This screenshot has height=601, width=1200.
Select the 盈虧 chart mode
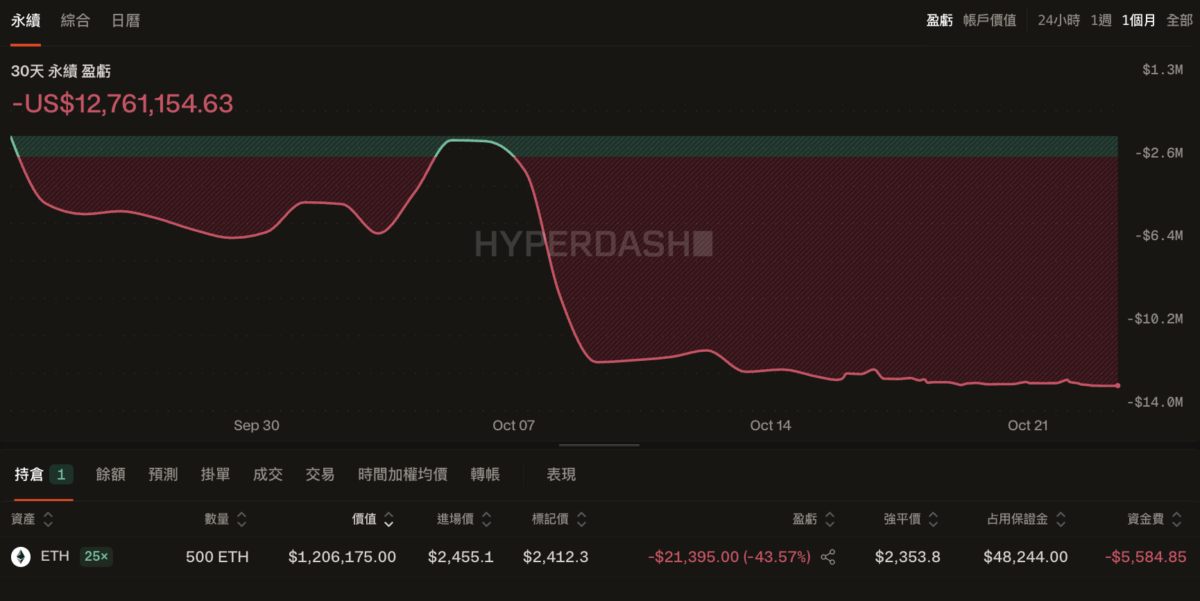(939, 20)
